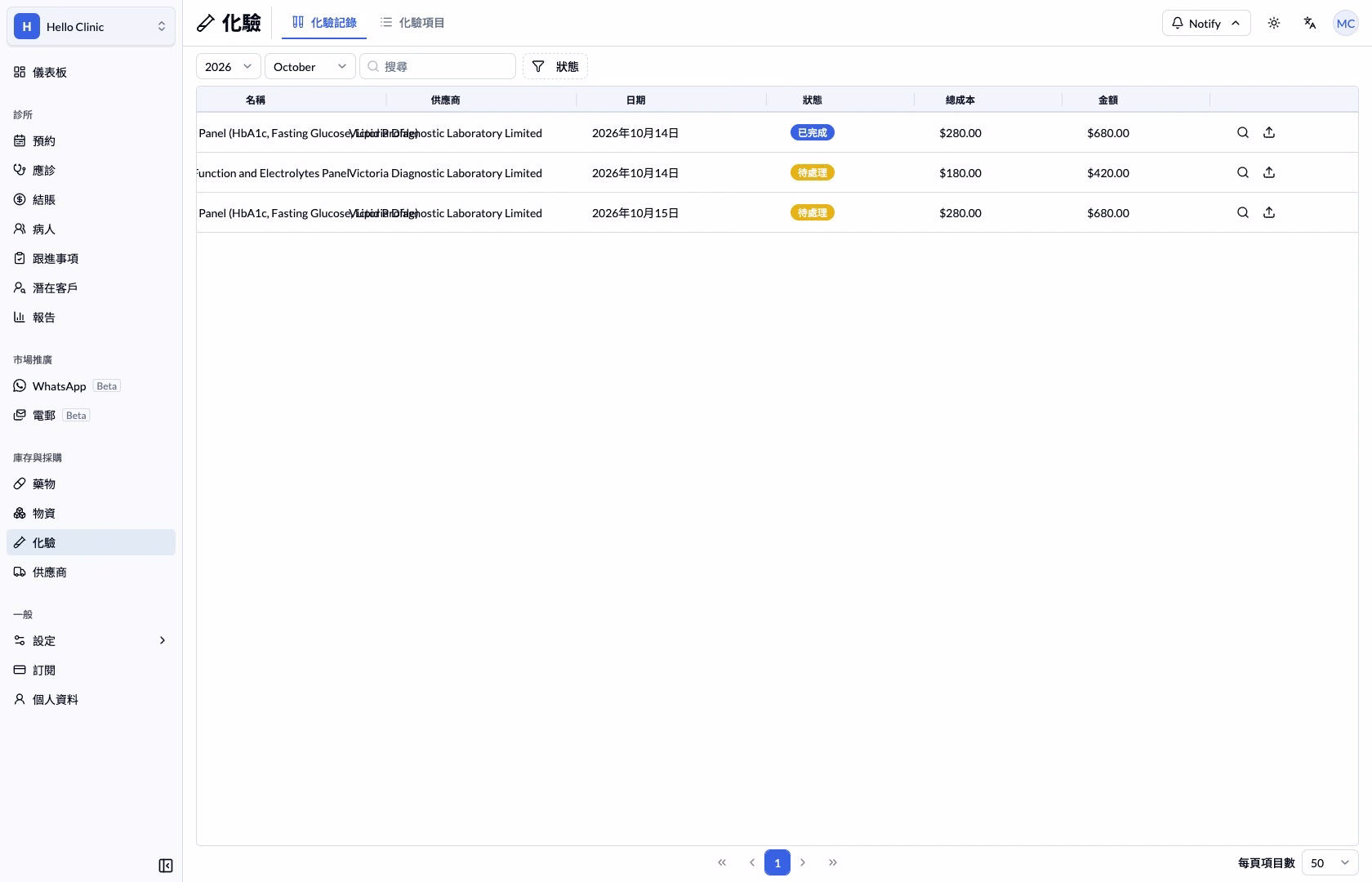This screenshot has height=882, width=1372.
Task: Go to 預約 appointments page
Action: tap(91, 140)
